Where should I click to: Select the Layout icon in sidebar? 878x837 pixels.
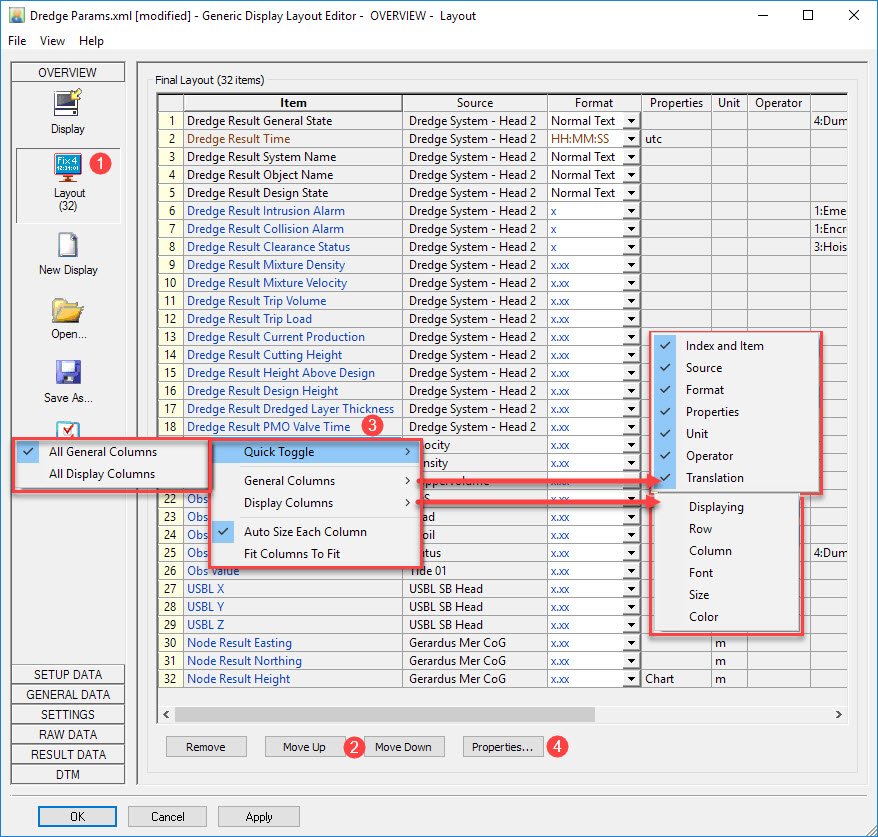pos(69,165)
